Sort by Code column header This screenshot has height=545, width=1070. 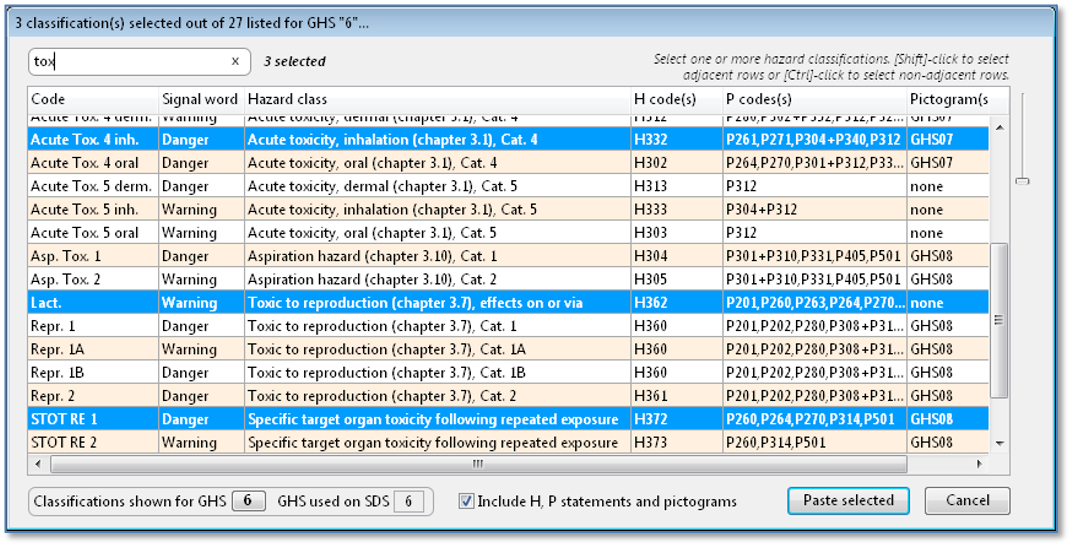(93, 100)
